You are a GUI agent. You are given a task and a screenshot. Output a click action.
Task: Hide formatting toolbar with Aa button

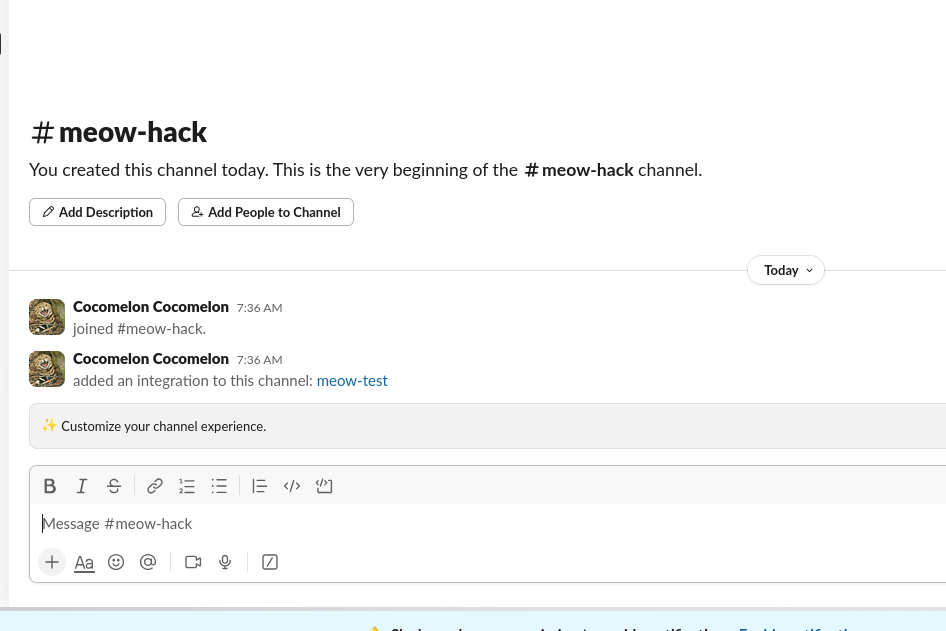click(84, 562)
